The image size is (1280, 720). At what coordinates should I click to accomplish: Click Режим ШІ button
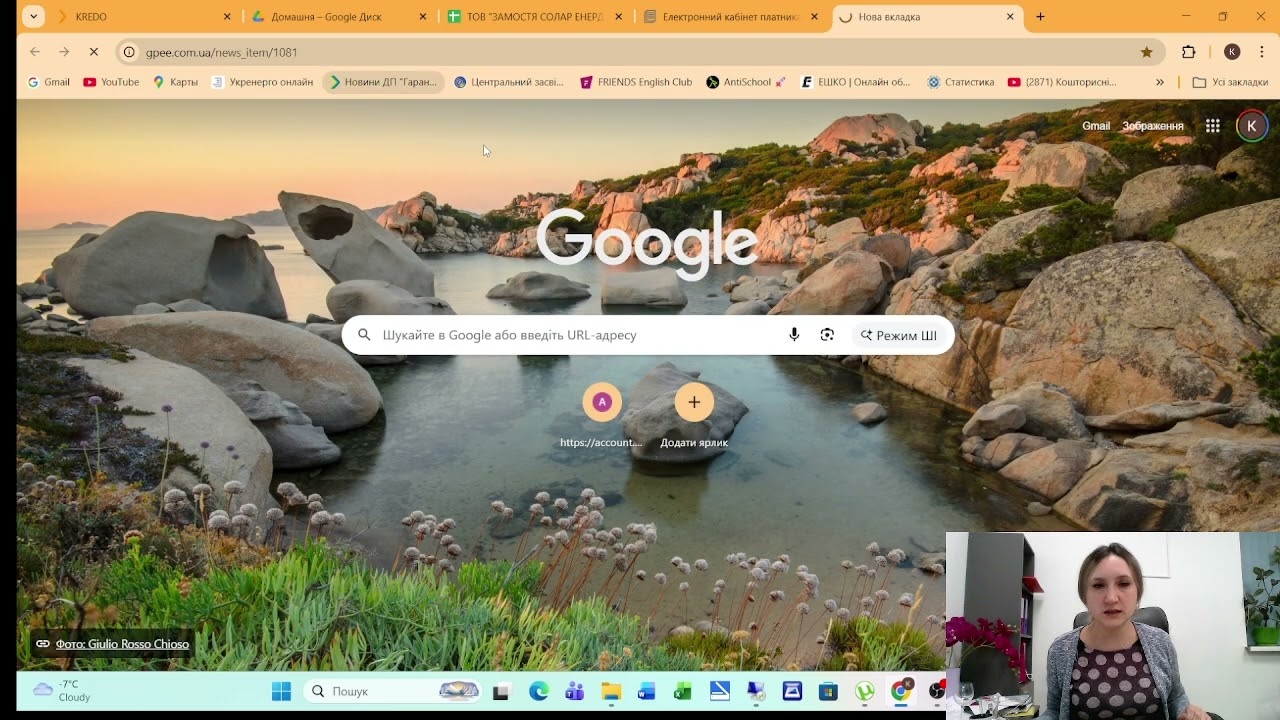[898, 335]
